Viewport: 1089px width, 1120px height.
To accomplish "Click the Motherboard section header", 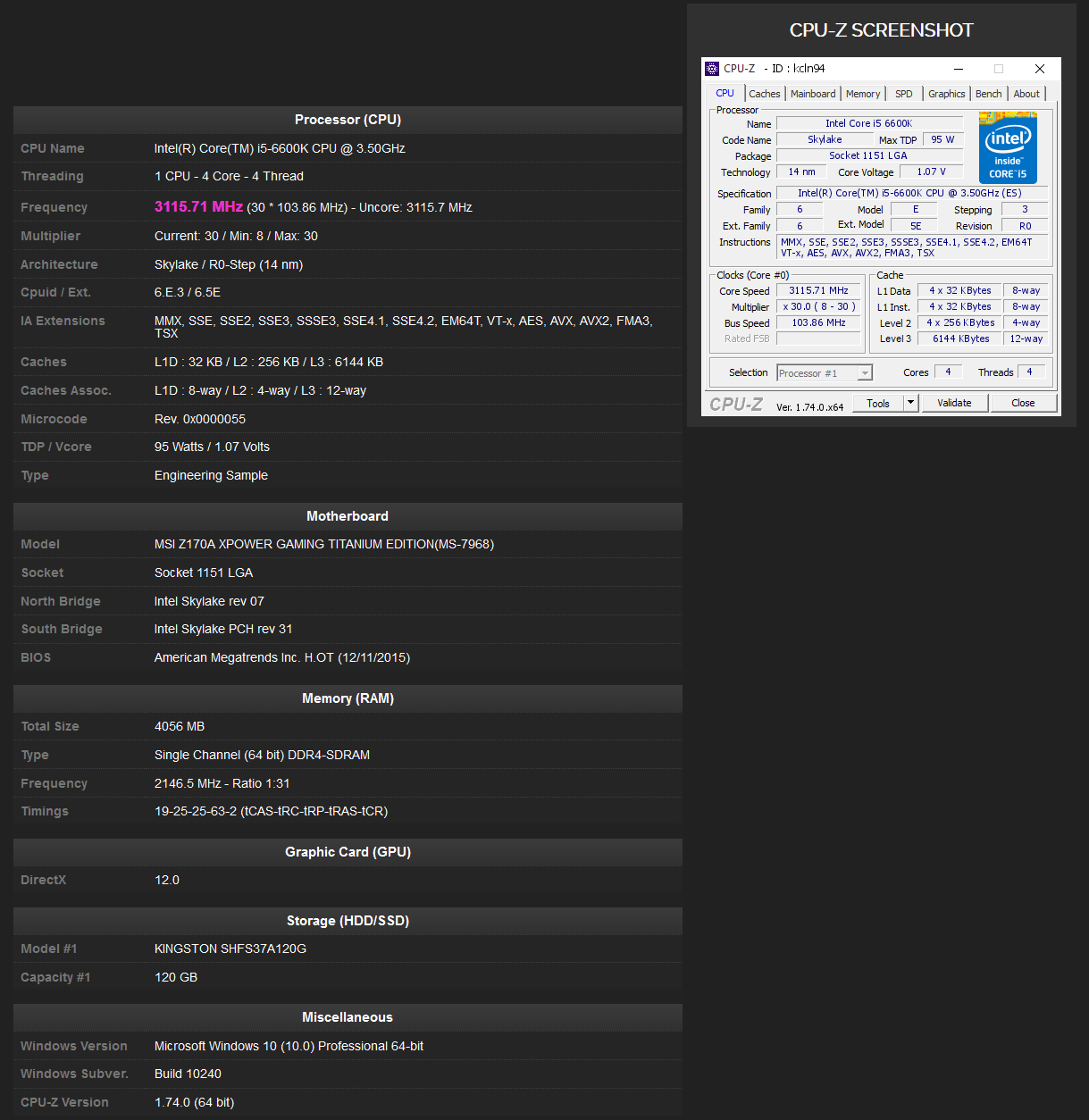I will coord(348,516).
